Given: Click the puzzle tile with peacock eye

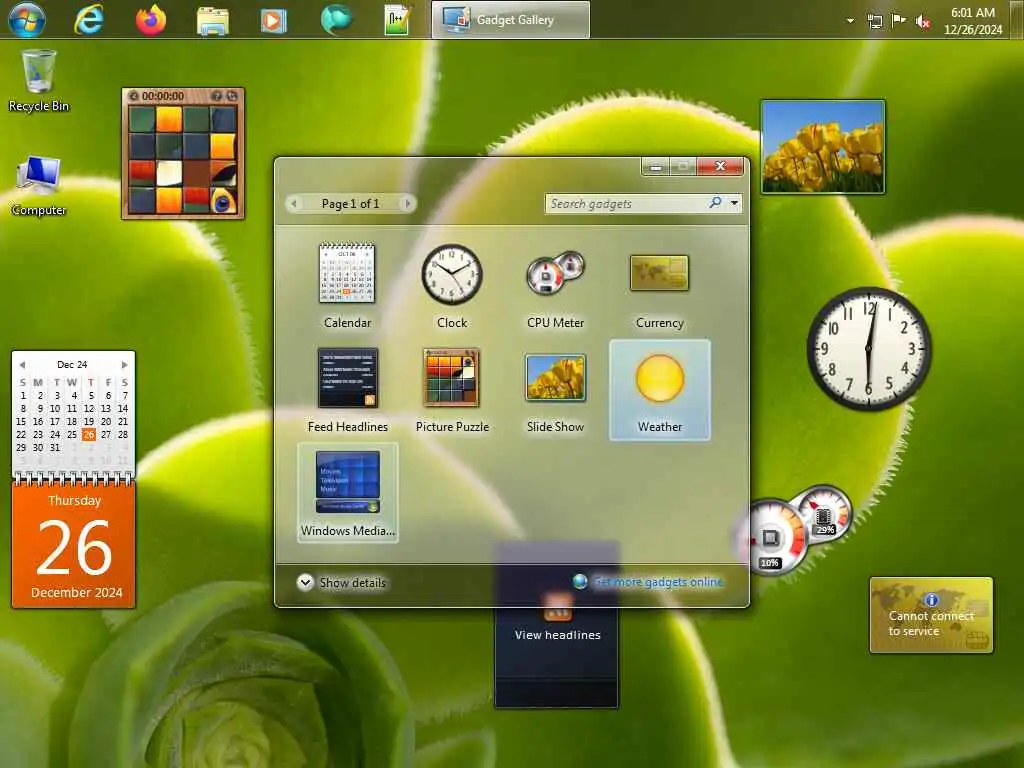Looking at the screenshot, I should coord(223,201).
